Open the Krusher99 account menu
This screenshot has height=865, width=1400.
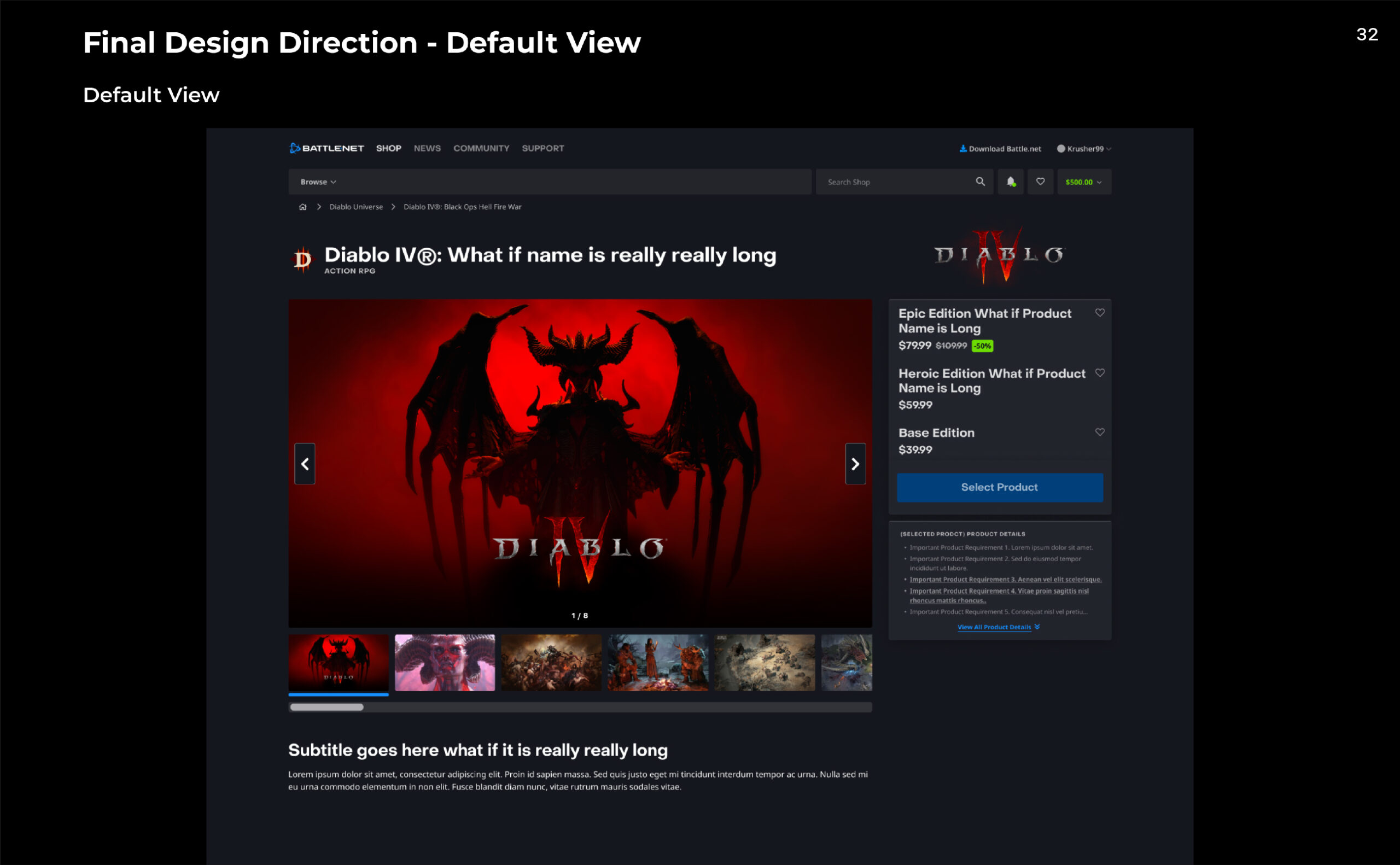(x=1084, y=149)
